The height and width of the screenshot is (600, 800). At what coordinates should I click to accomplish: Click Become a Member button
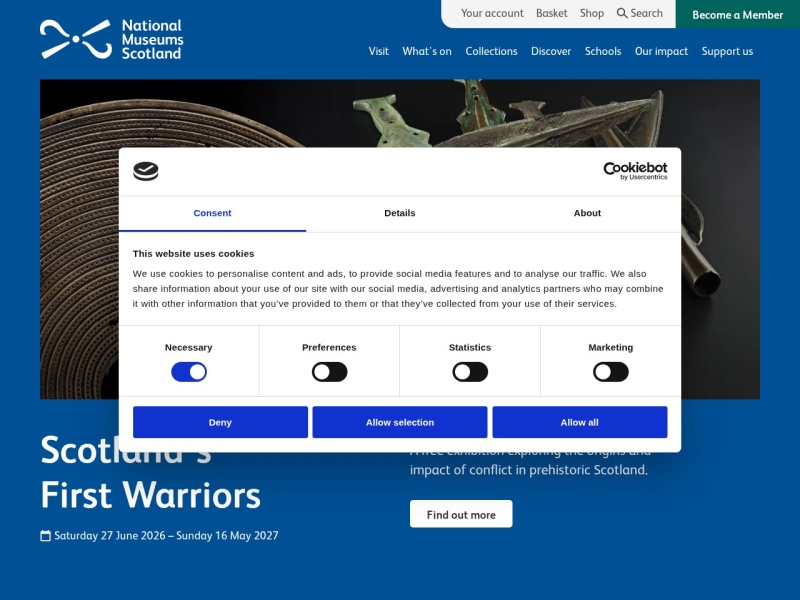coord(737,14)
